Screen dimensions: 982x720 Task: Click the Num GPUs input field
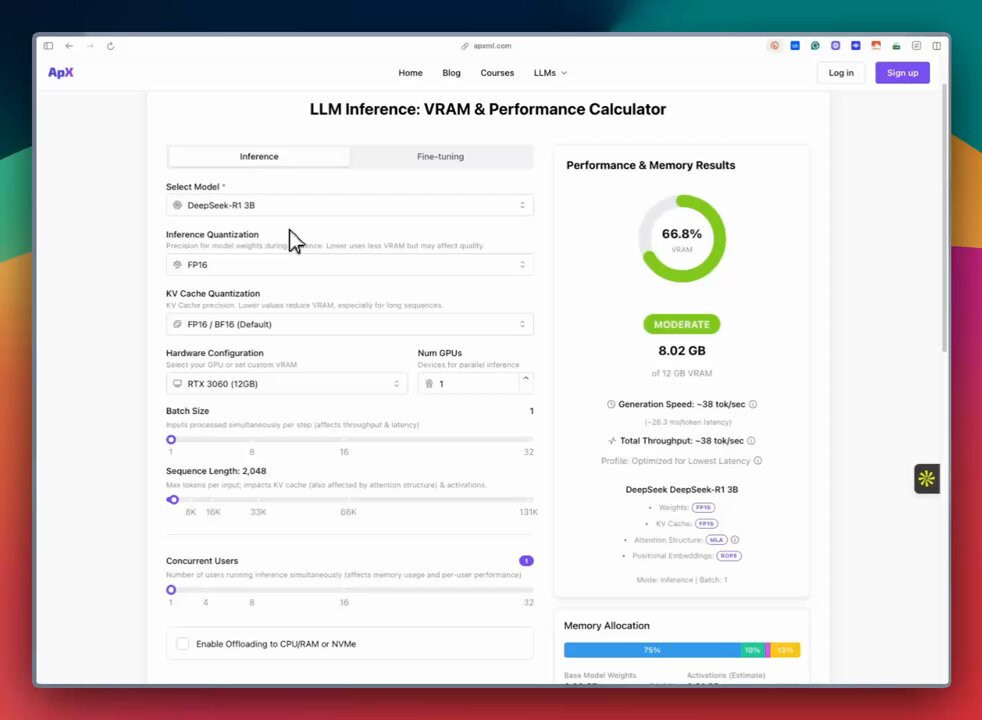point(468,384)
